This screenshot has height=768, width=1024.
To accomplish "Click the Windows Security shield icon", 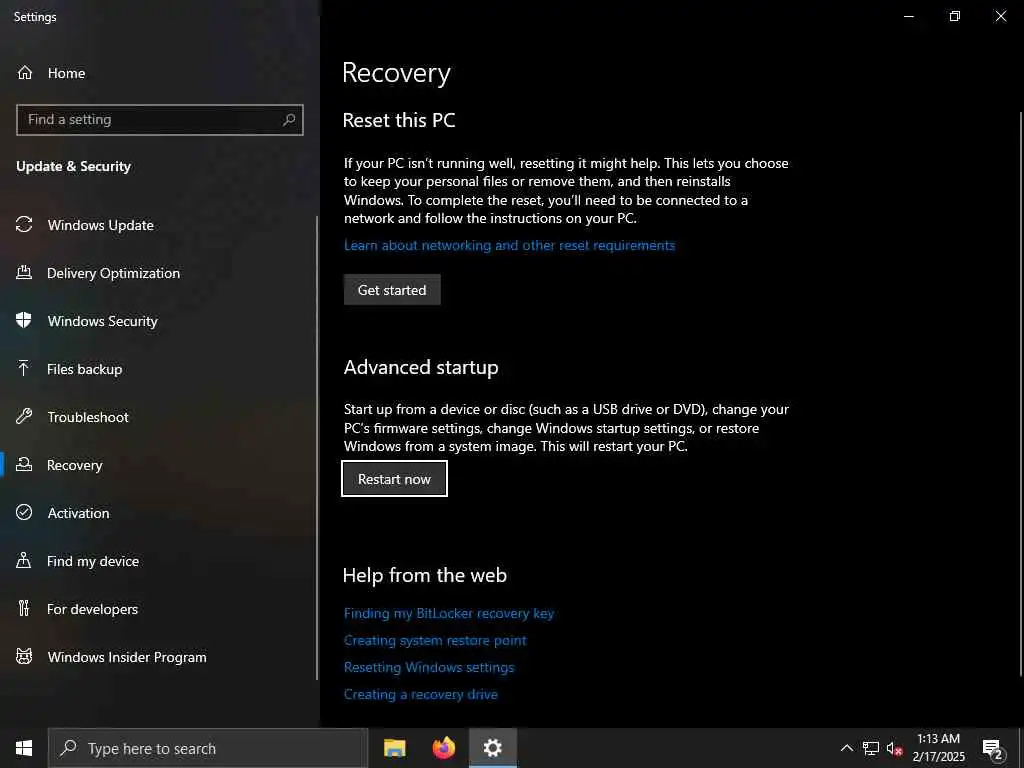I will [x=24, y=321].
